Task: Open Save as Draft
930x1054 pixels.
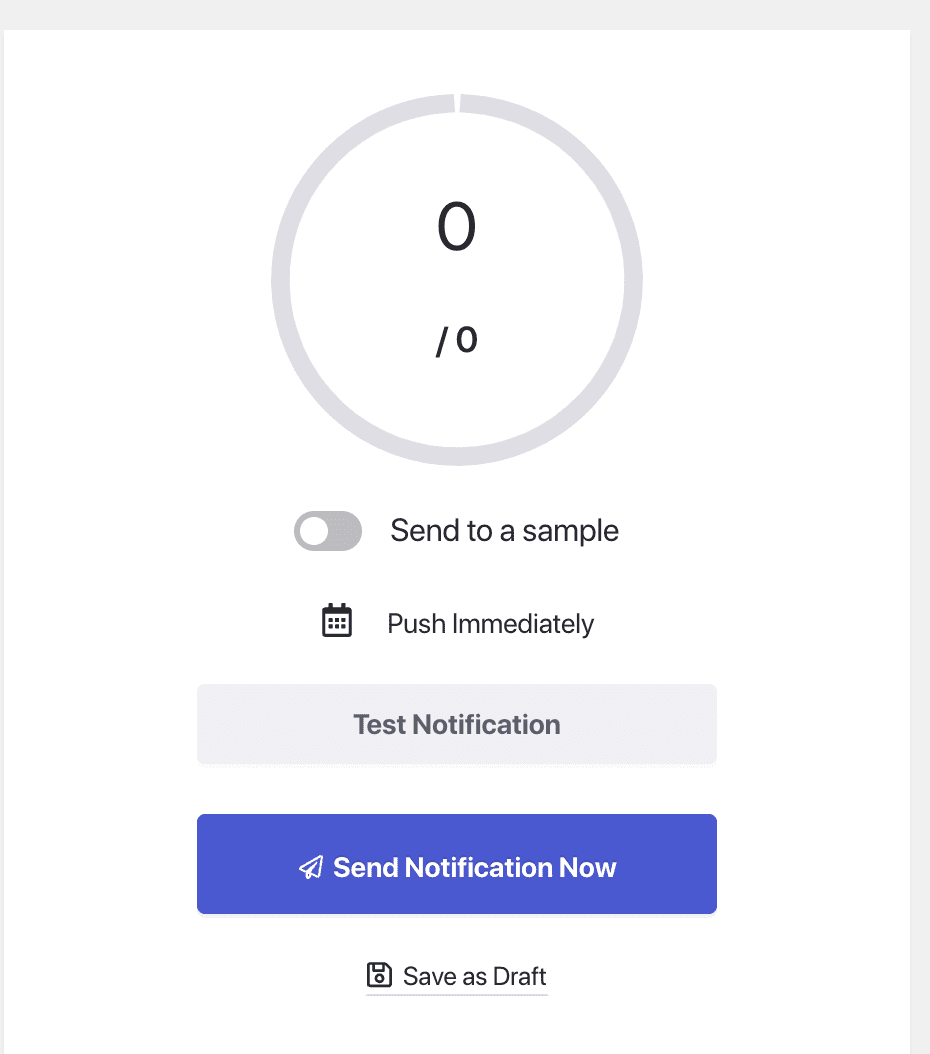Action: [x=456, y=975]
